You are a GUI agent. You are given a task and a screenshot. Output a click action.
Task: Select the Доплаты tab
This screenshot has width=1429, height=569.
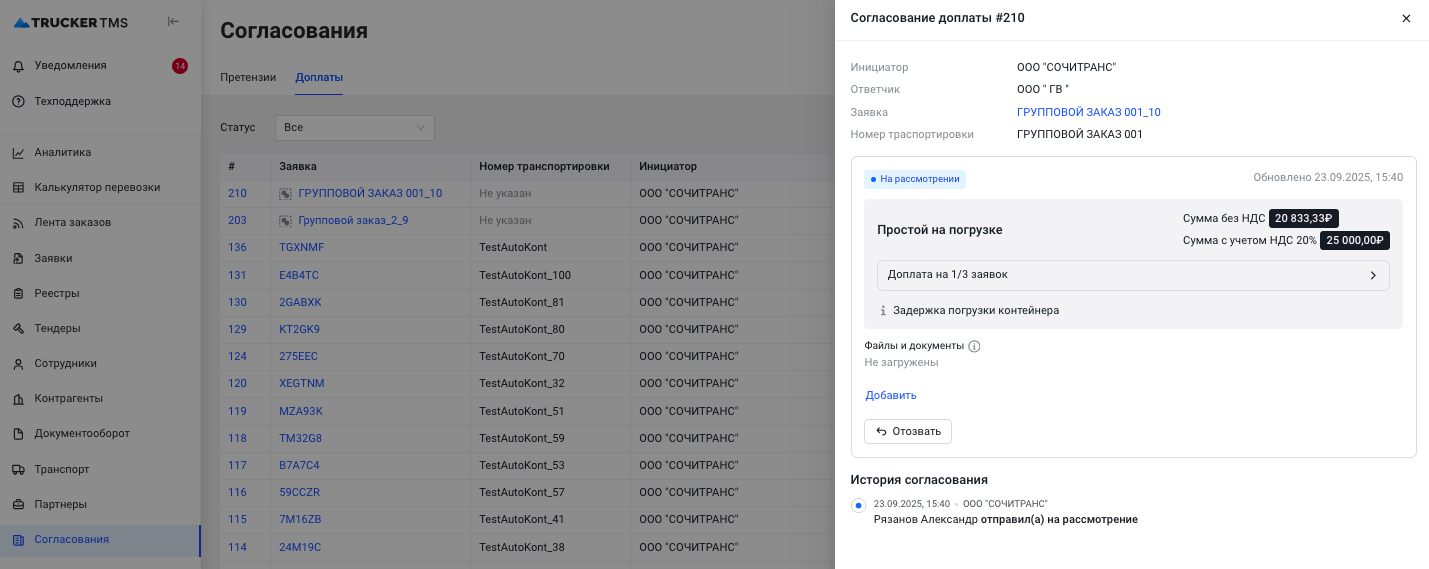click(319, 77)
